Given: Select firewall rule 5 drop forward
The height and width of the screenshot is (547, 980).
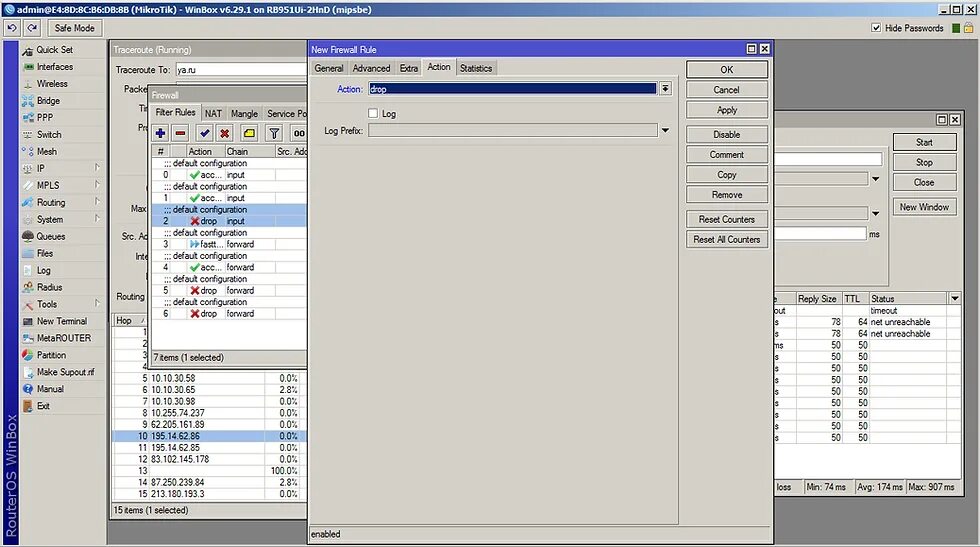Looking at the screenshot, I should tap(229, 291).
